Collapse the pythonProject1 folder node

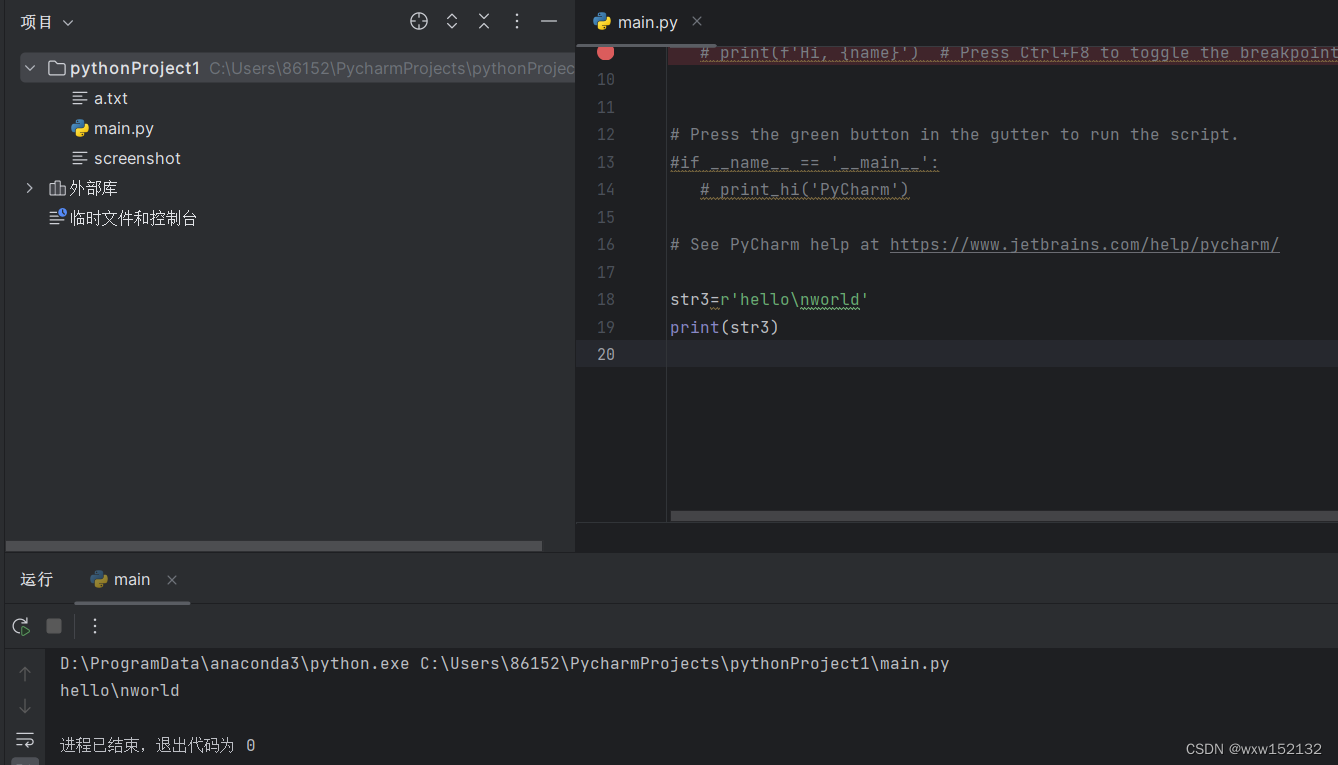30,68
